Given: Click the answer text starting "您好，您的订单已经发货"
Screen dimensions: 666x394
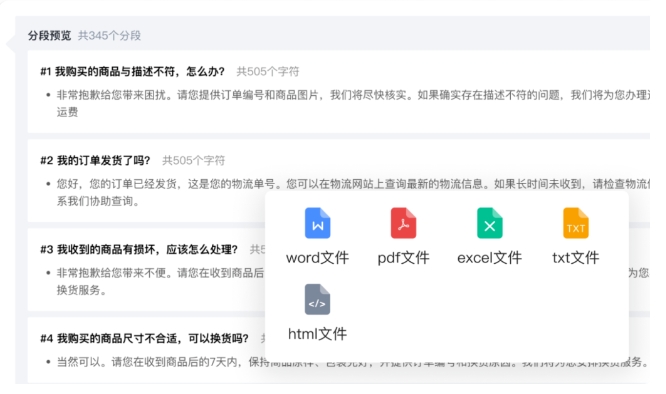Looking at the screenshot, I should pos(353,192).
